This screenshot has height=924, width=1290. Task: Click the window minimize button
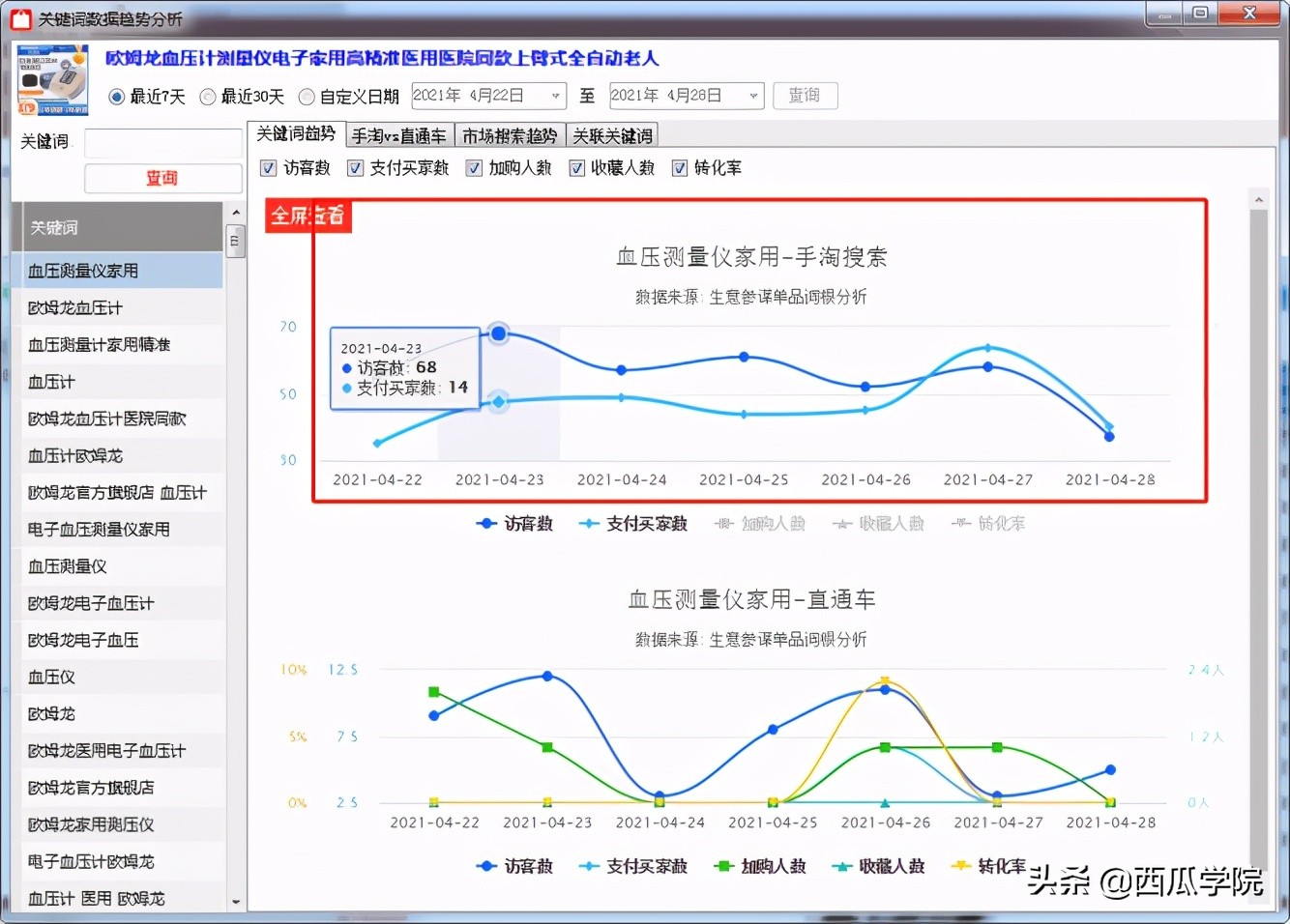(x=1163, y=13)
